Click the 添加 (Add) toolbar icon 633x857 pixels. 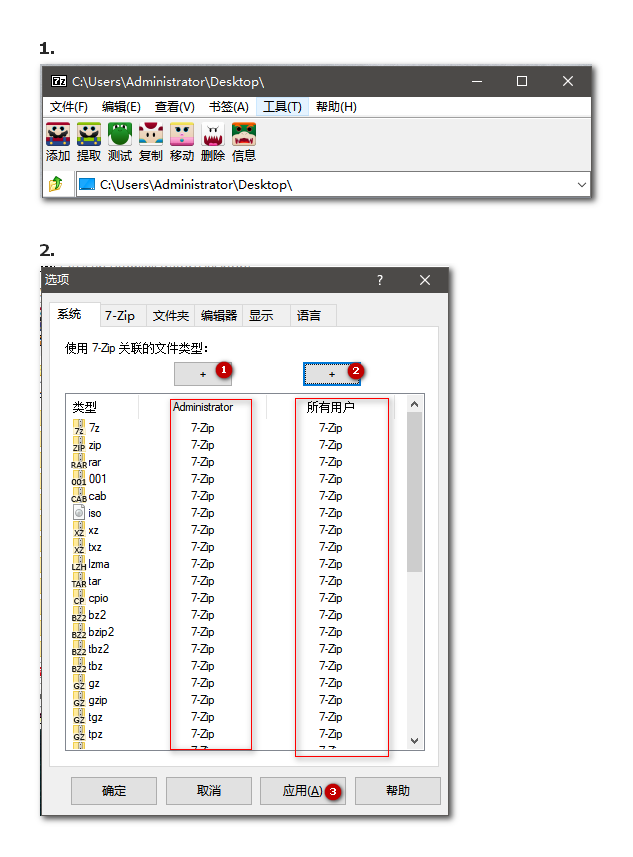tap(57, 142)
